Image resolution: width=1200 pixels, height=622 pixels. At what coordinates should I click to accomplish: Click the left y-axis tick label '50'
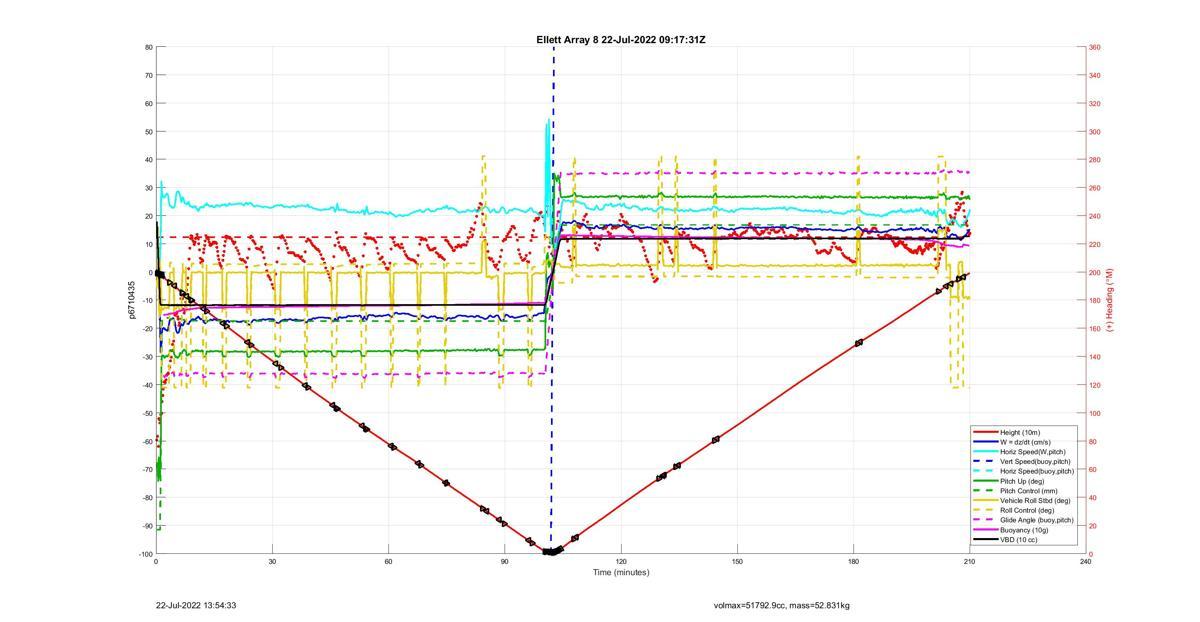tap(148, 132)
